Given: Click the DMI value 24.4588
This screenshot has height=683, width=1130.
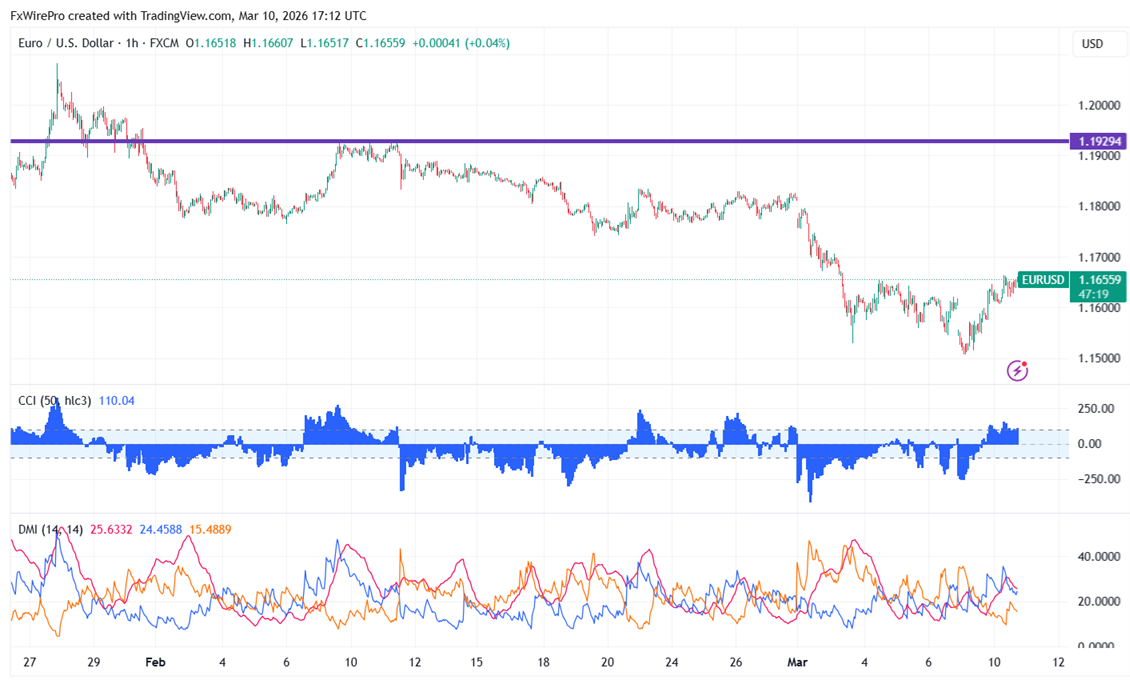Looking at the screenshot, I should click(x=161, y=530).
